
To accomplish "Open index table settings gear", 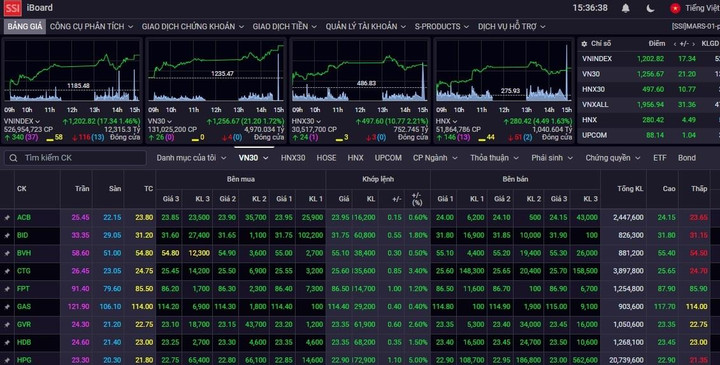I will pyautogui.click(x=584, y=44).
